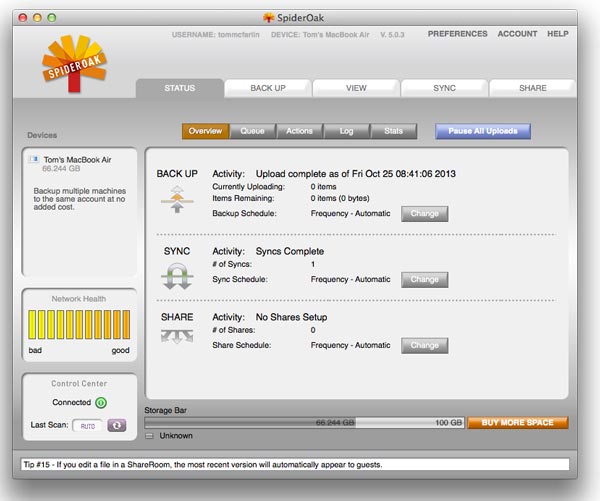Image resolution: width=600 pixels, height=501 pixels.
Task: Click the Tip #15 text bar
Action: (295, 465)
